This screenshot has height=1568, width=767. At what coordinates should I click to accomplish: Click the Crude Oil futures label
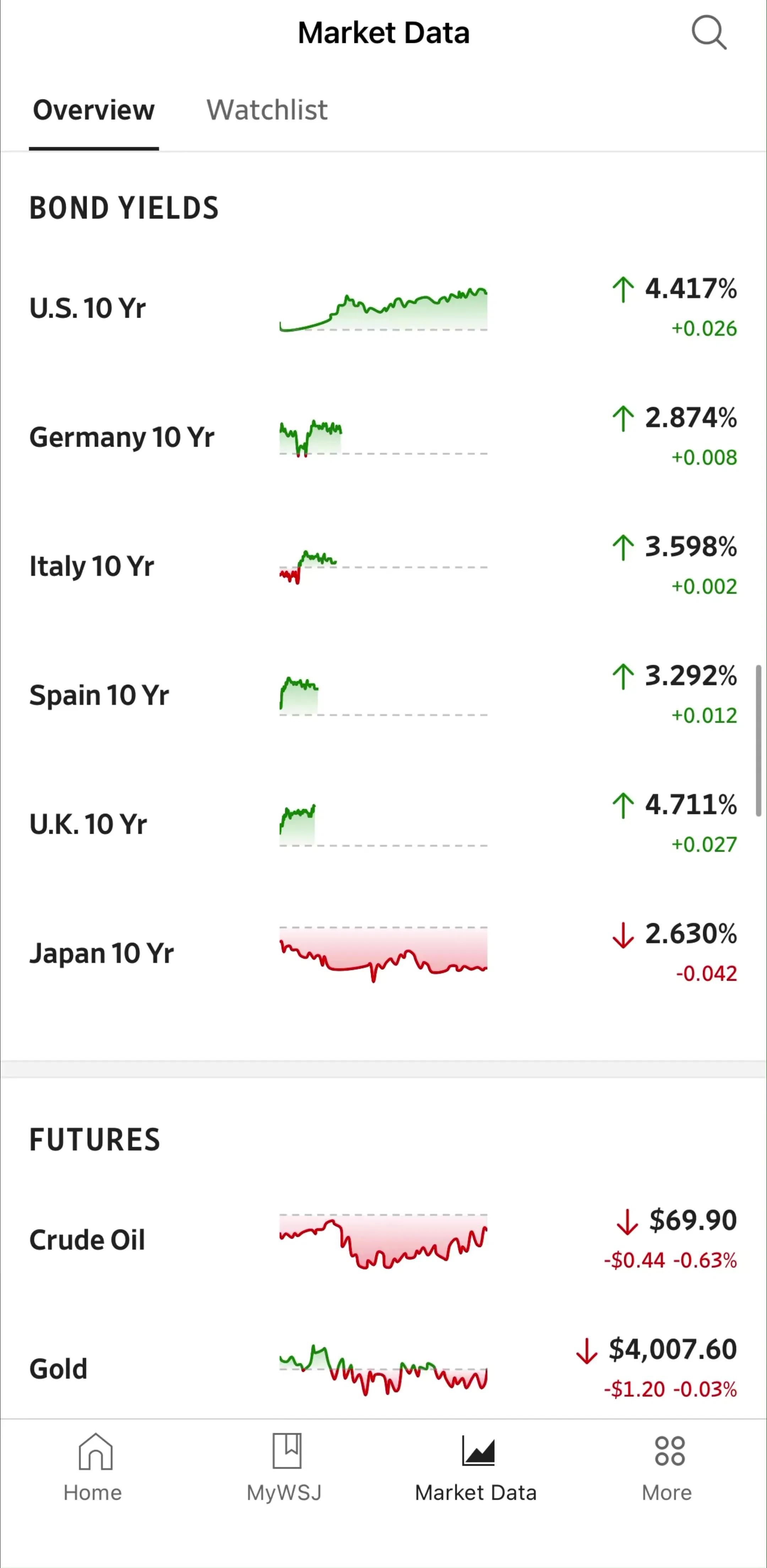87,1240
